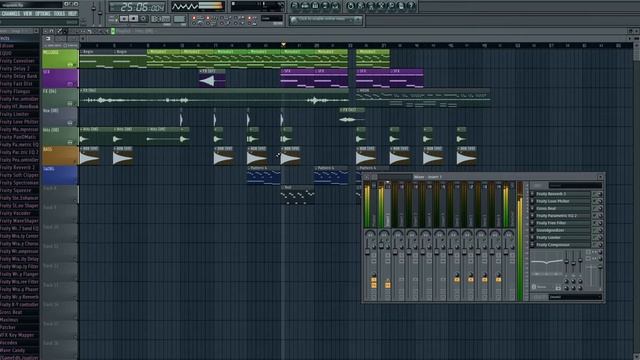Start playback with the Play button
Image resolution: width=640 pixels, height=360 pixels.
124,19
